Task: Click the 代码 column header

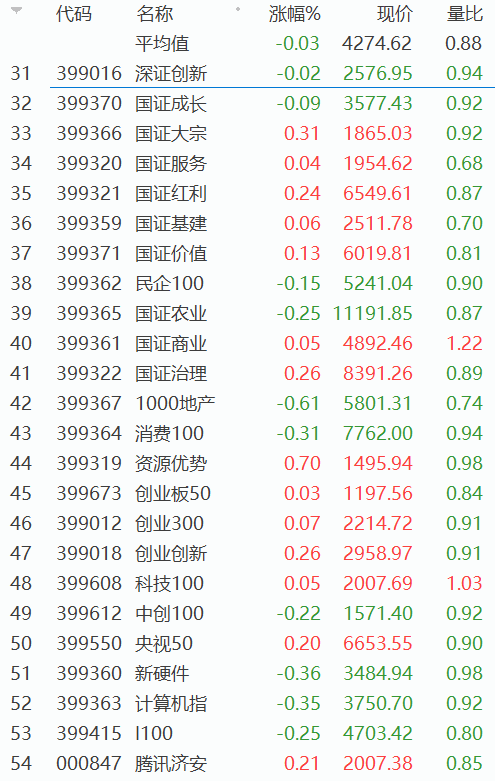Action: [x=74, y=14]
